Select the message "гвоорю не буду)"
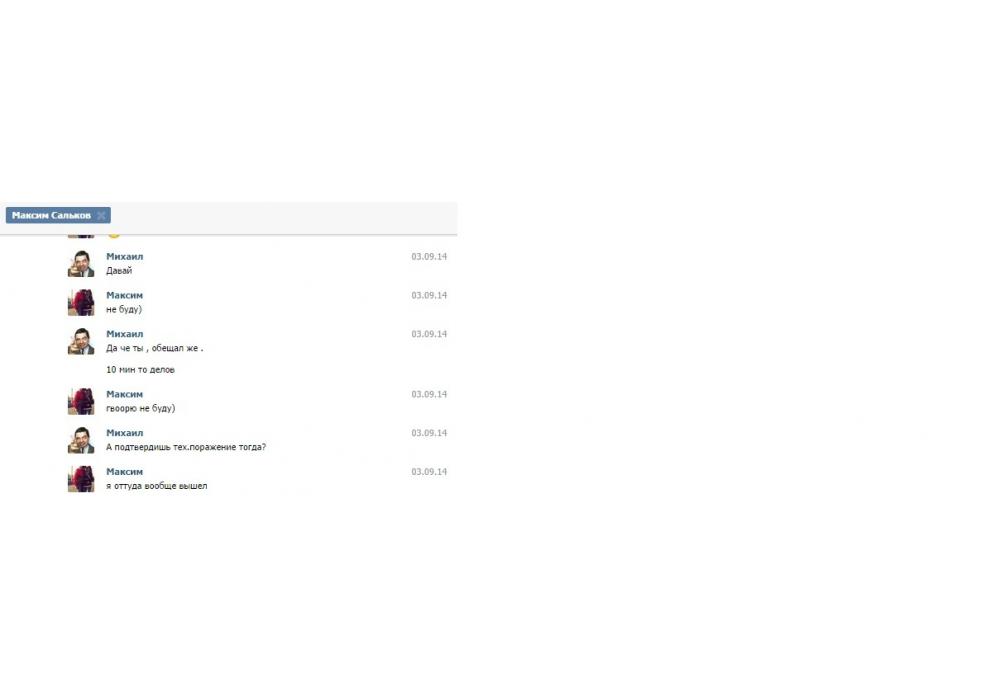This screenshot has width=1000, height=700. [140, 408]
